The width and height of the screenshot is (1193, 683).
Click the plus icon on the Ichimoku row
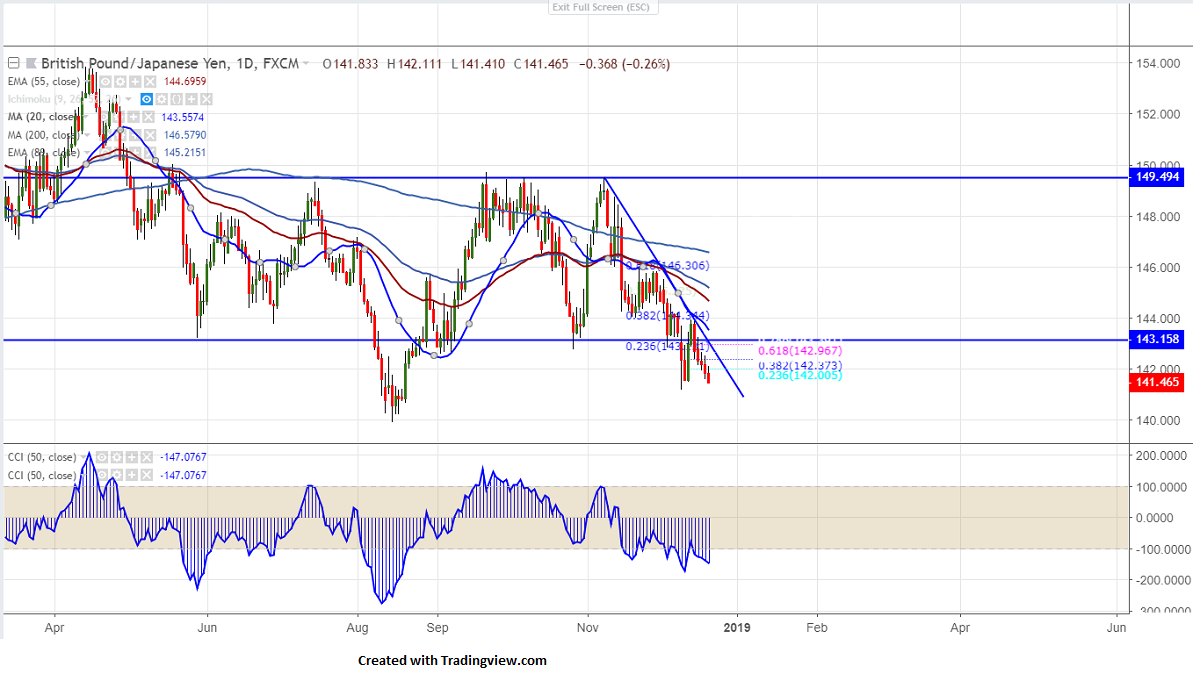pos(191,99)
